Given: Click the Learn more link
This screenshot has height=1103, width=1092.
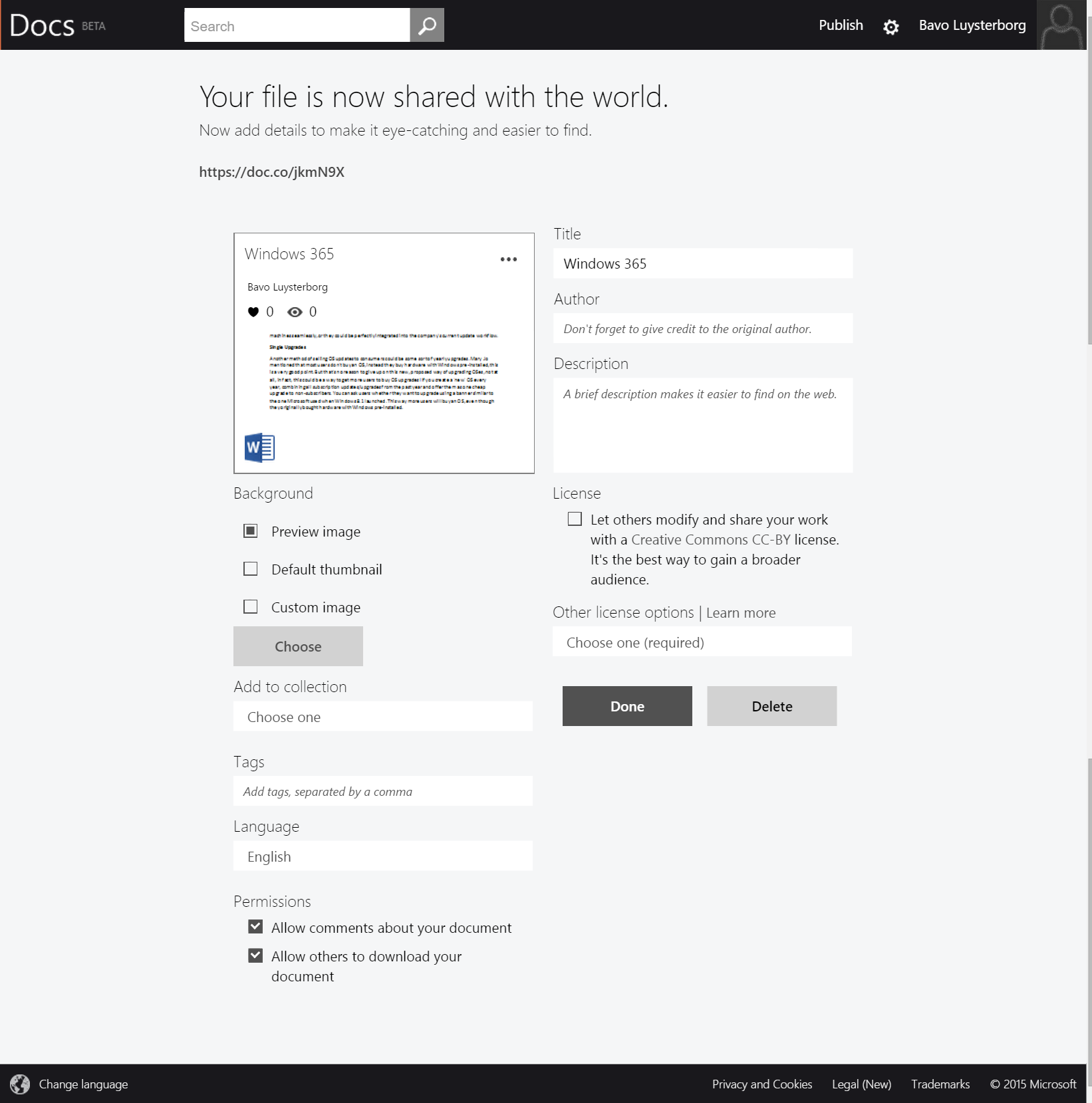Looking at the screenshot, I should 741,612.
